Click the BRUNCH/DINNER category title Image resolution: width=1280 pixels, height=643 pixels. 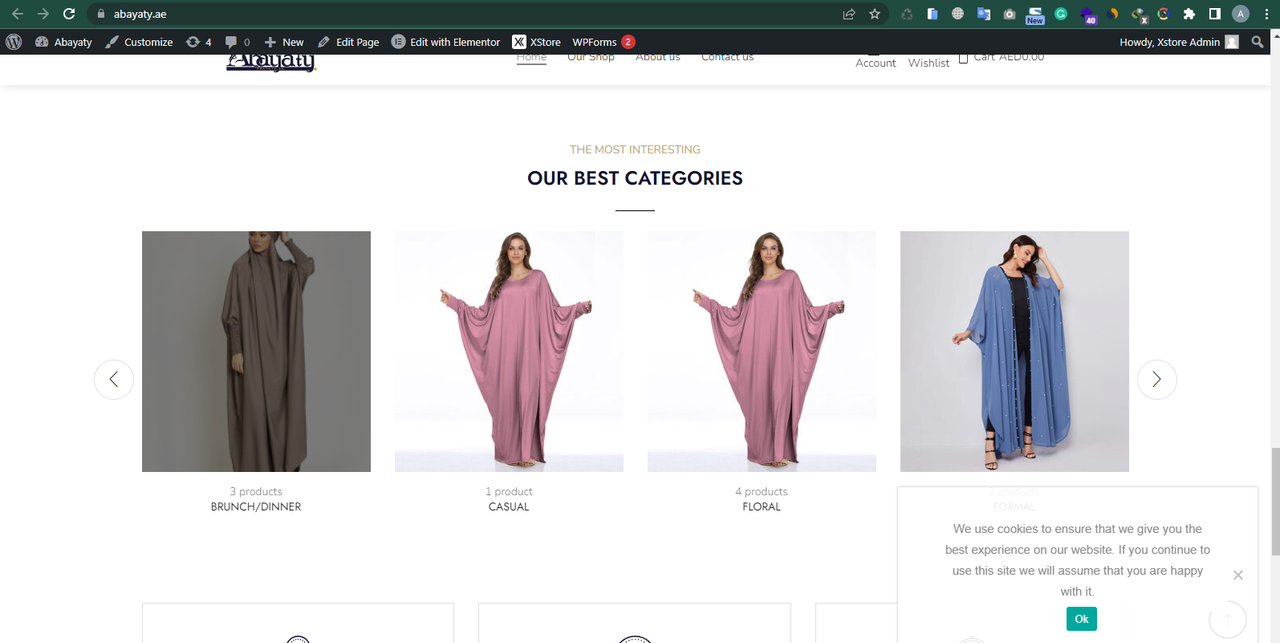[x=256, y=507]
